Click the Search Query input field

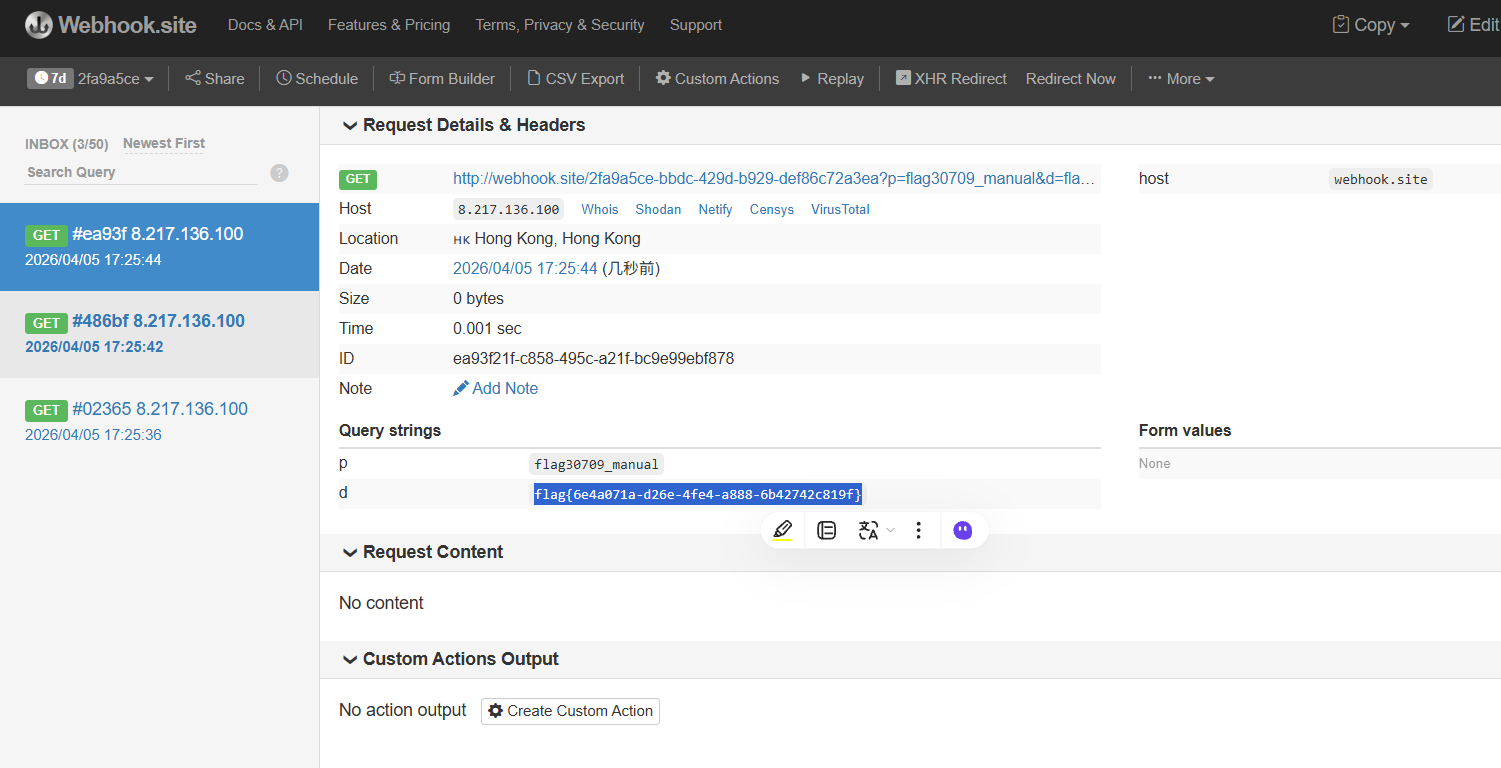tap(140, 173)
